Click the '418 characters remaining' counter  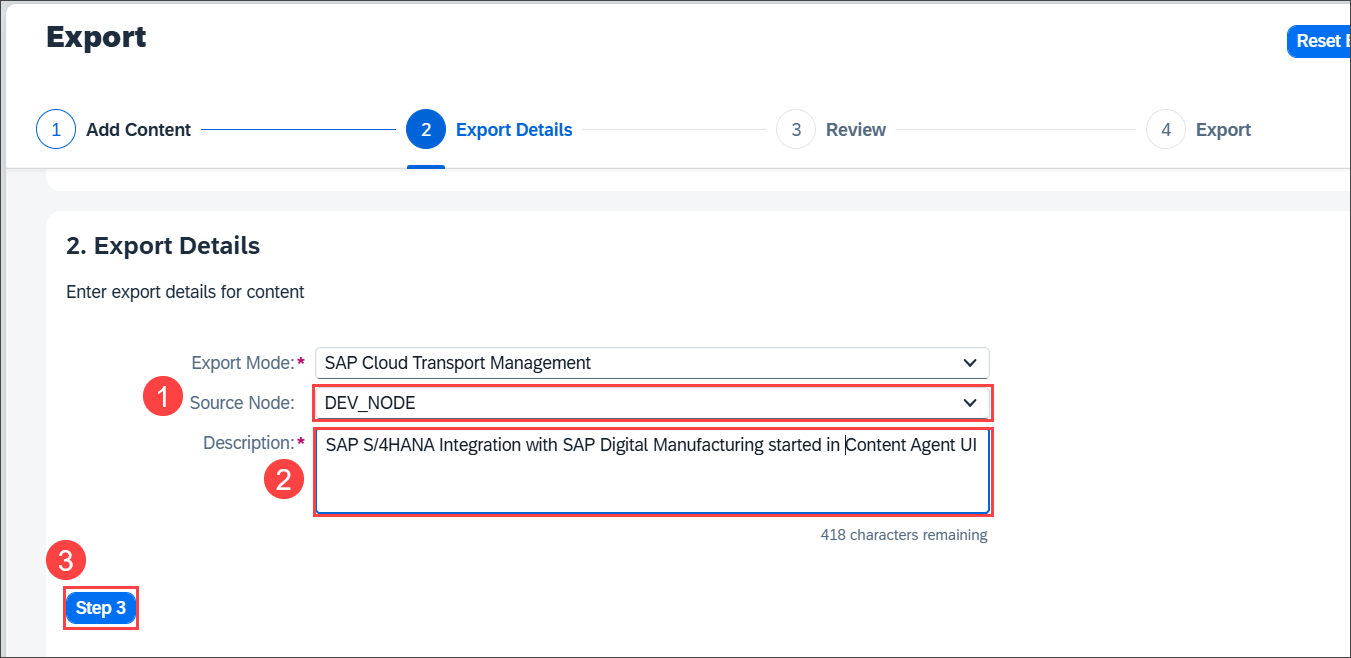pos(904,535)
